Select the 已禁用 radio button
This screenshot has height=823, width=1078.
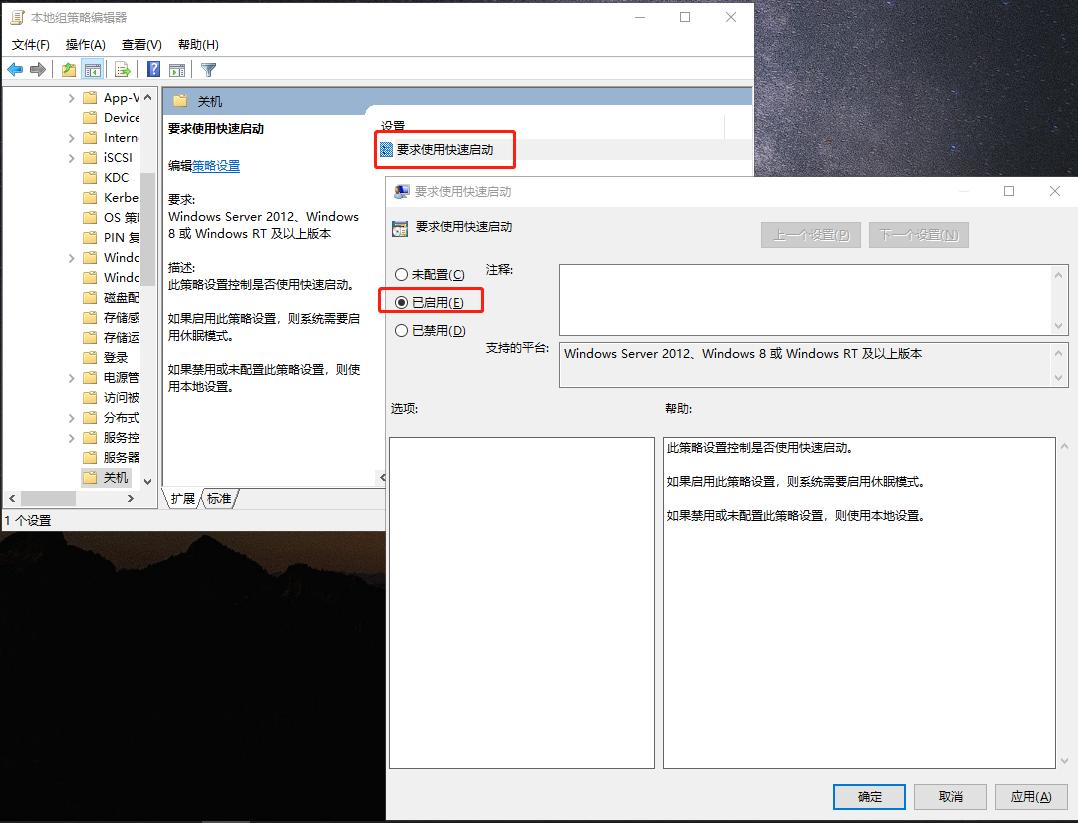(x=404, y=330)
